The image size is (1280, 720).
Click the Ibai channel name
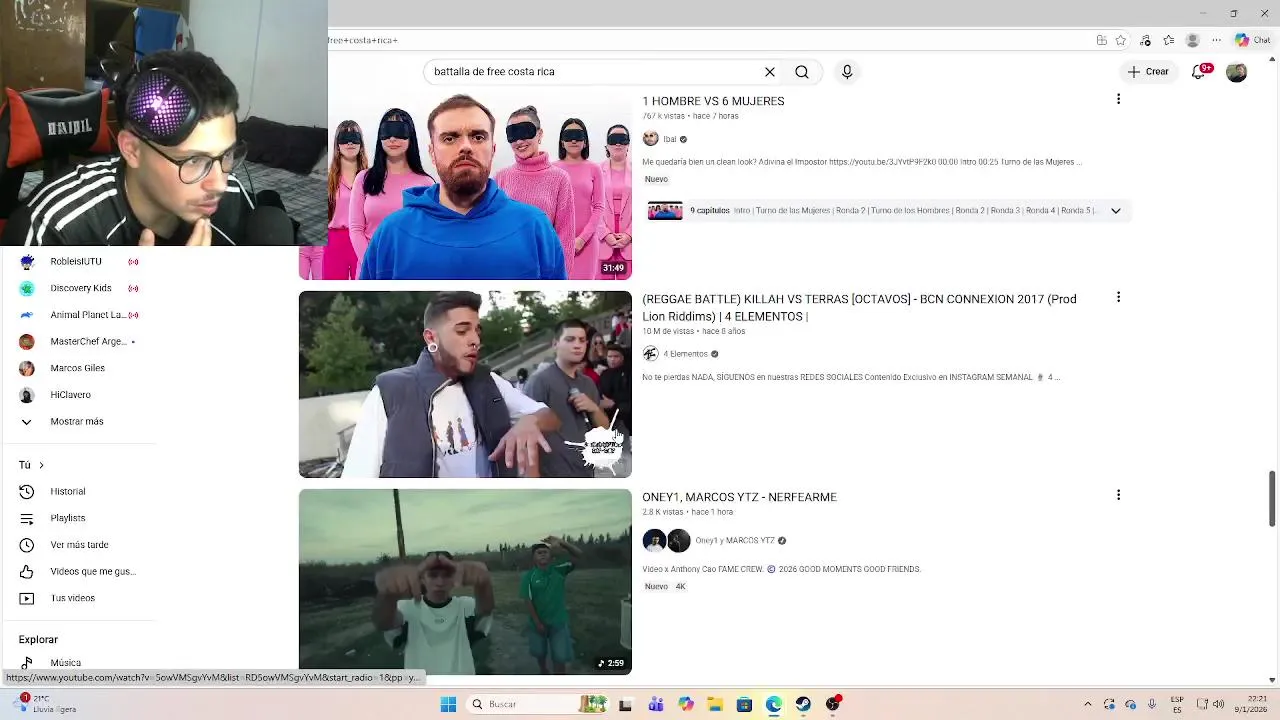pos(670,139)
